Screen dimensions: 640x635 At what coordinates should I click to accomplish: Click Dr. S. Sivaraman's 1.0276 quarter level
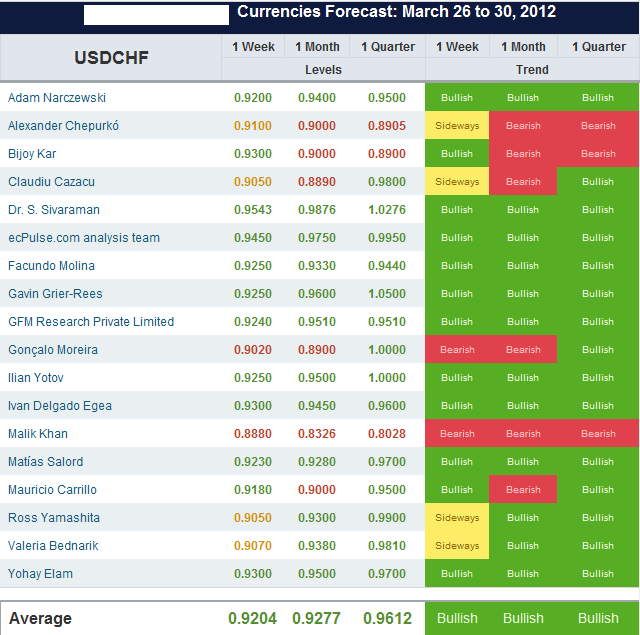[387, 210]
